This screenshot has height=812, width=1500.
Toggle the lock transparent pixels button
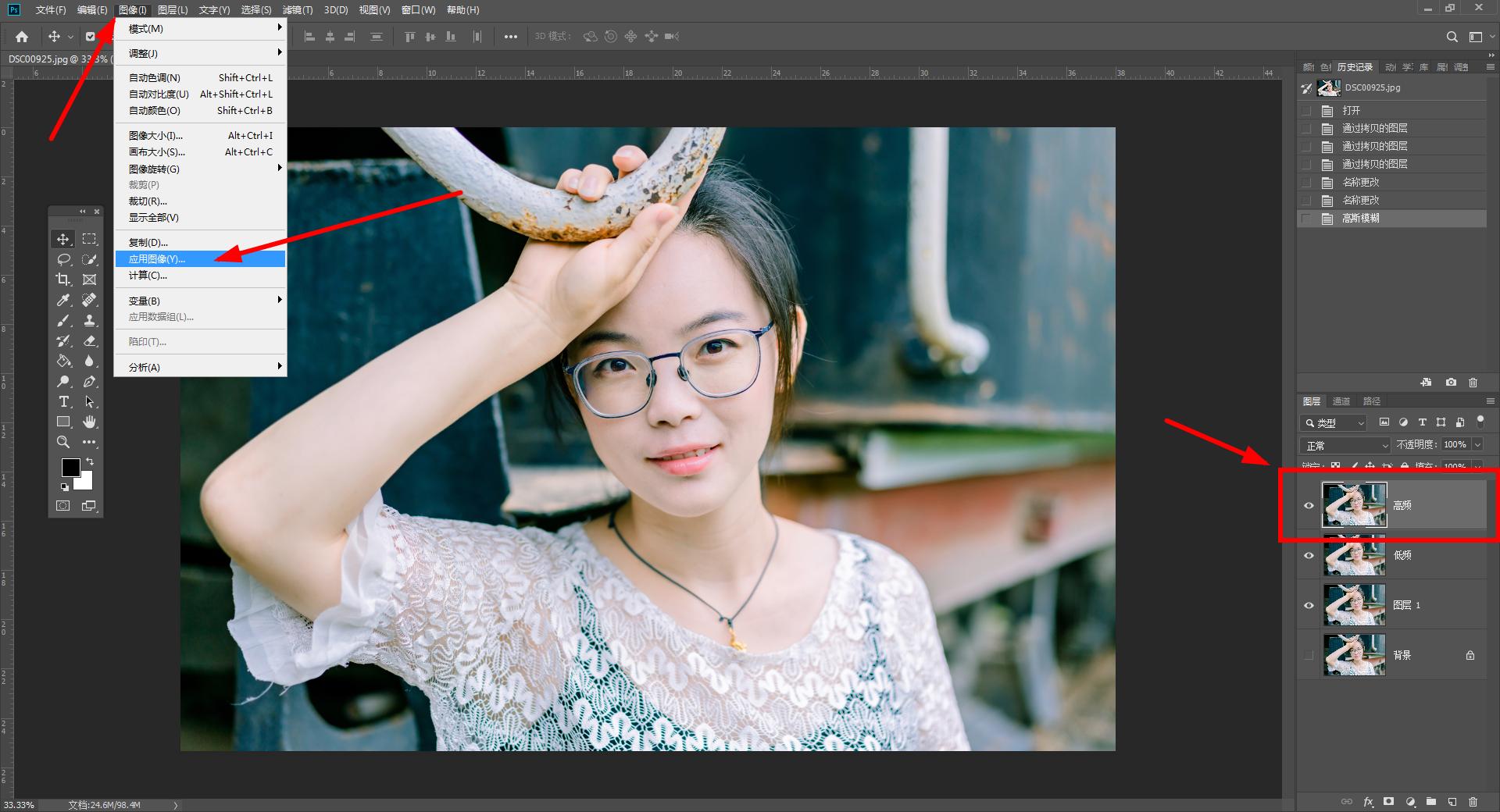1335,466
